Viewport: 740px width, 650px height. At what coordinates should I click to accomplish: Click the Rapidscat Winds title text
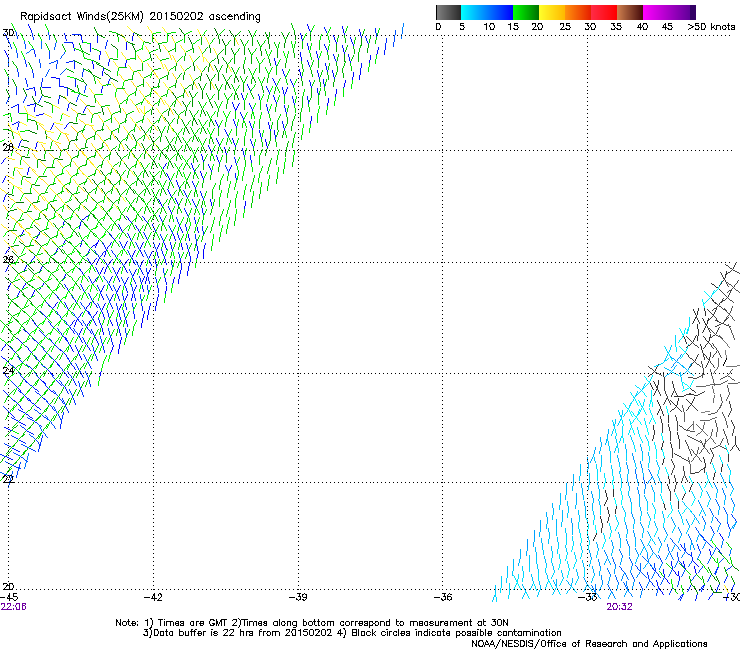tap(140, 17)
